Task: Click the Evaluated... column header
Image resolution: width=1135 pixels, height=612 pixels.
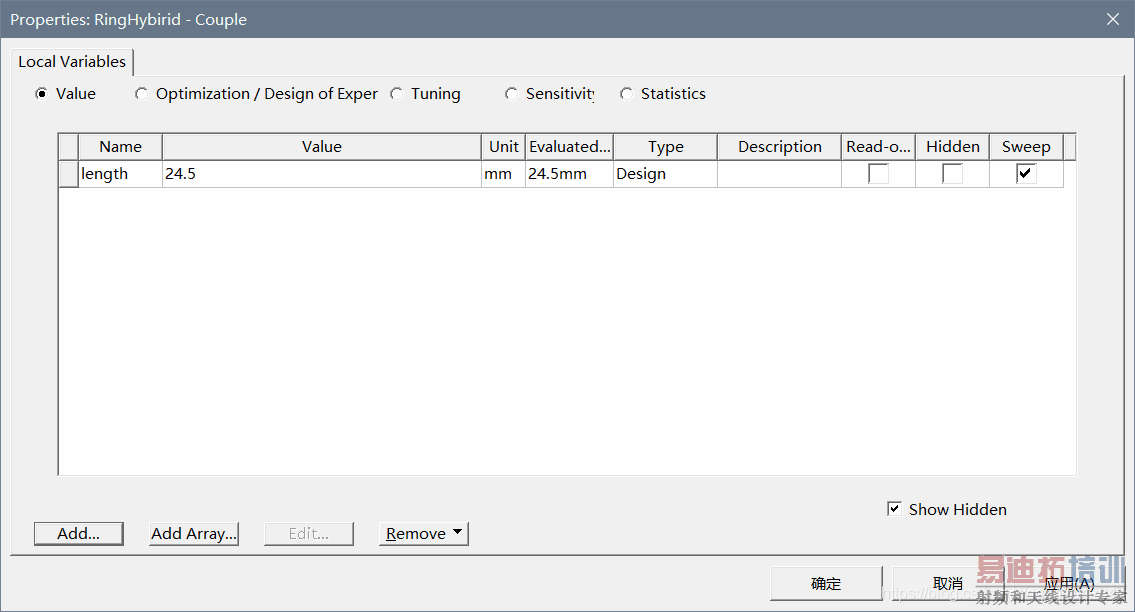Action: (x=570, y=147)
